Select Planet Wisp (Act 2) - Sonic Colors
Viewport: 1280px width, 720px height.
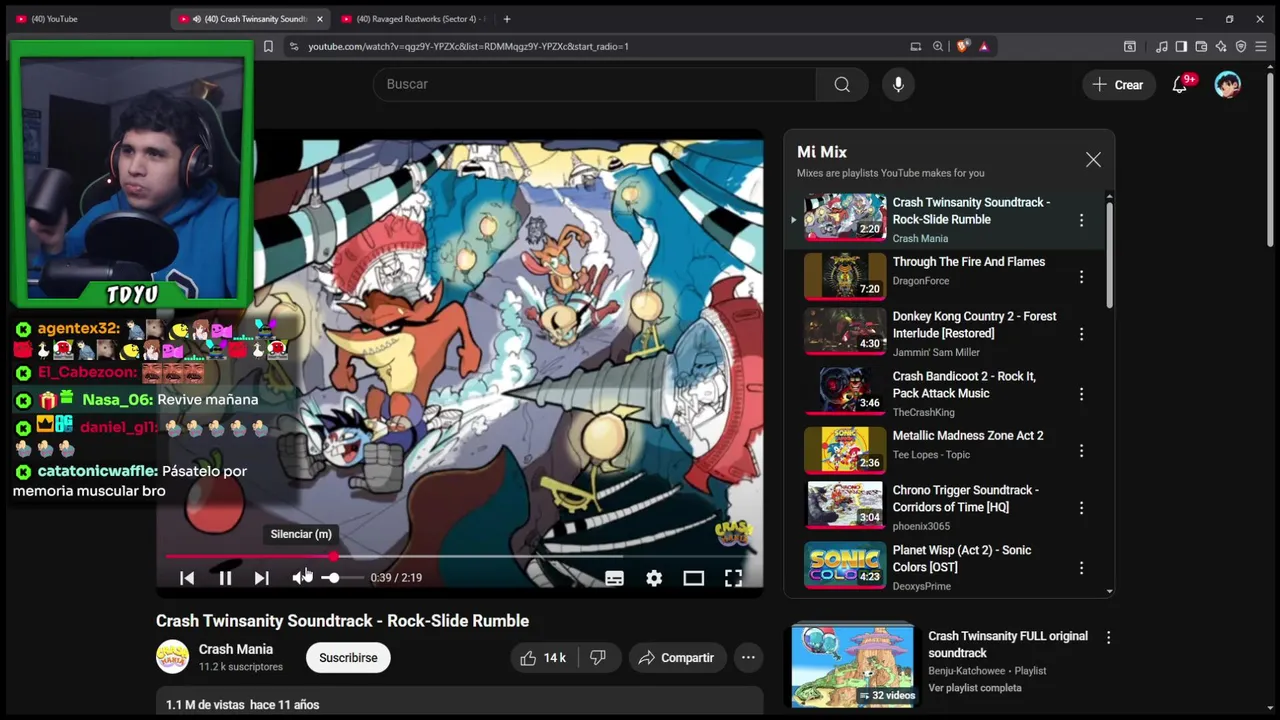tap(962, 558)
